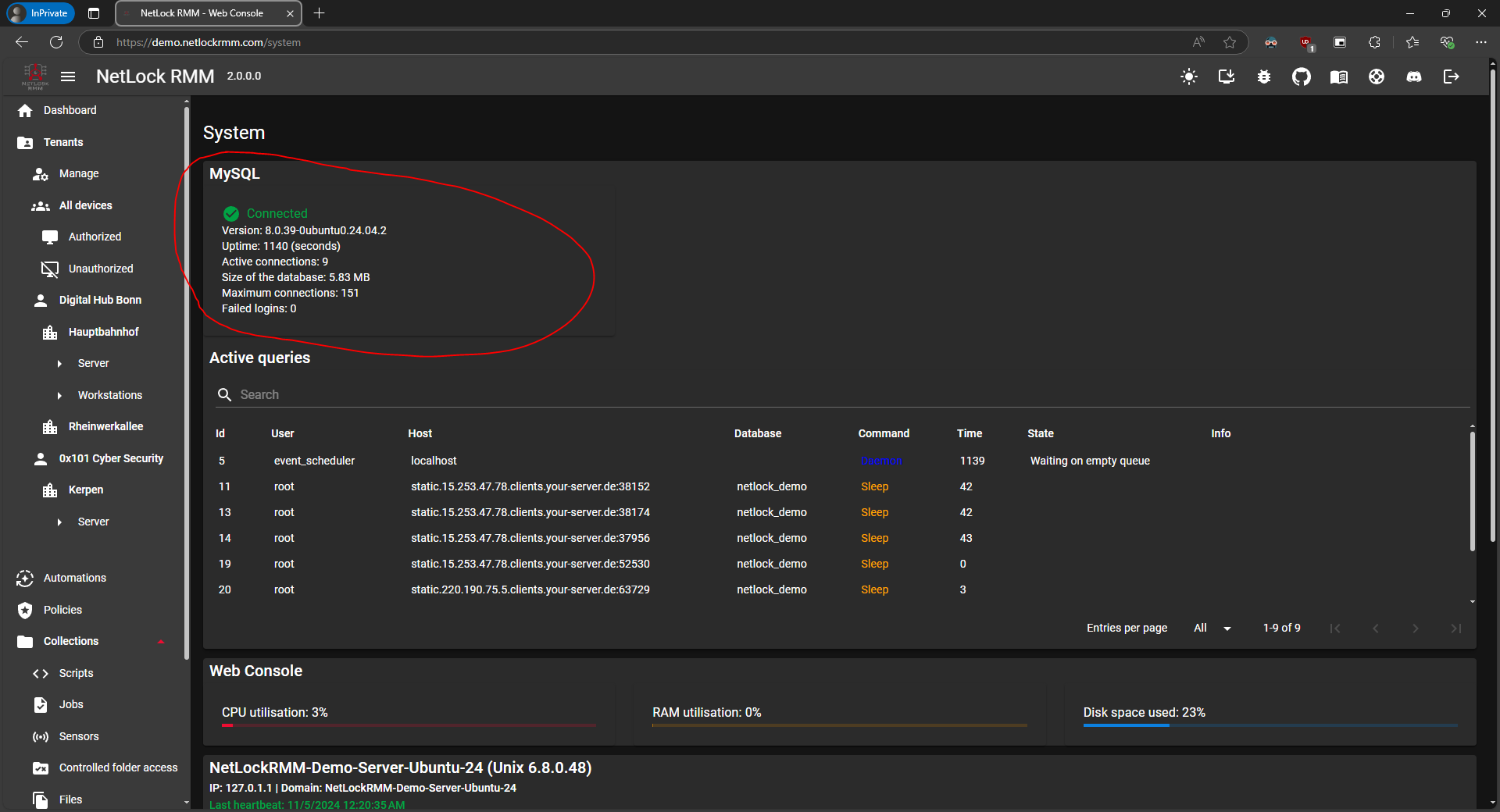Click the bug report icon
1500x812 pixels.
coord(1263,77)
